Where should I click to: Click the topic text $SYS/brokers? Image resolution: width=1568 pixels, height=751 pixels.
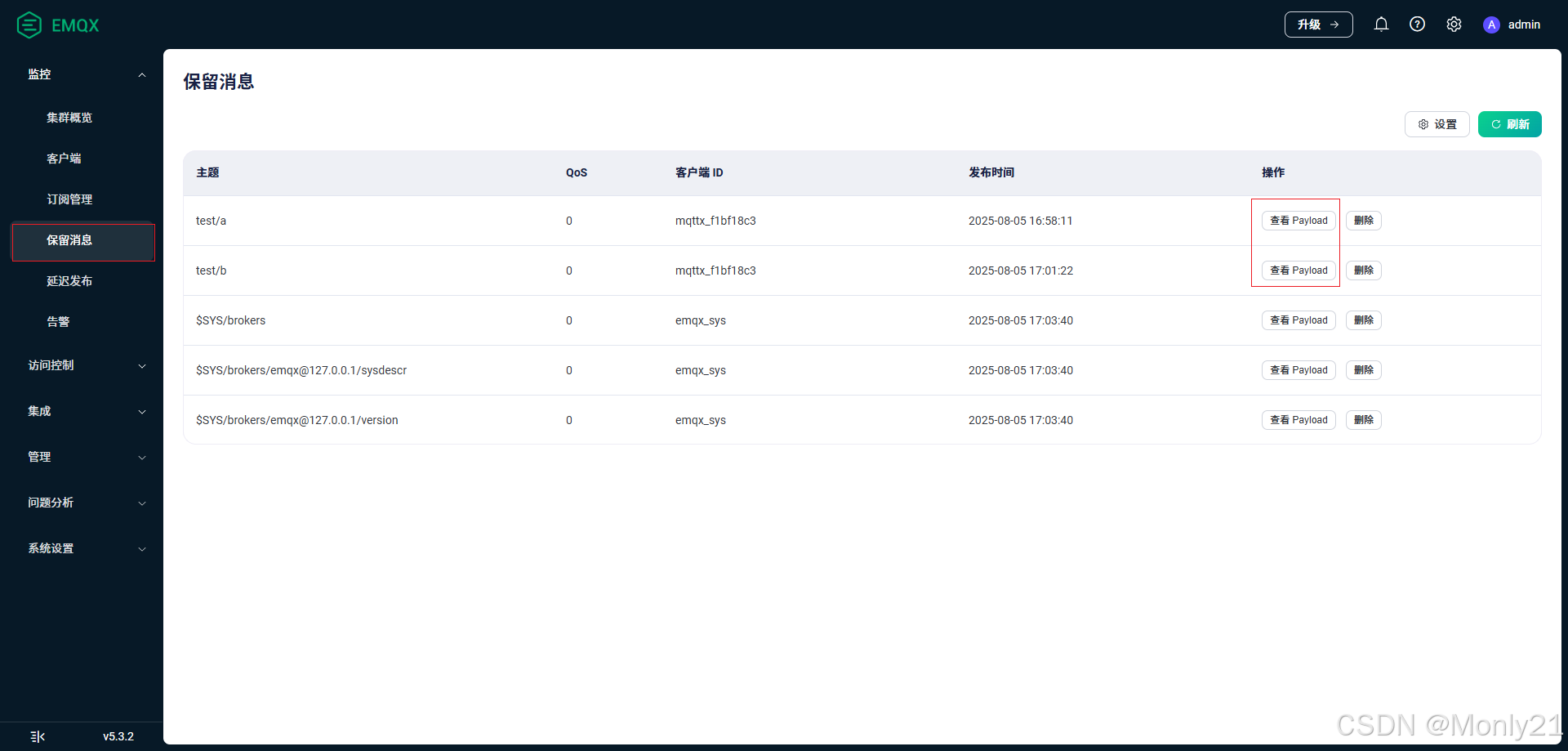coord(230,320)
